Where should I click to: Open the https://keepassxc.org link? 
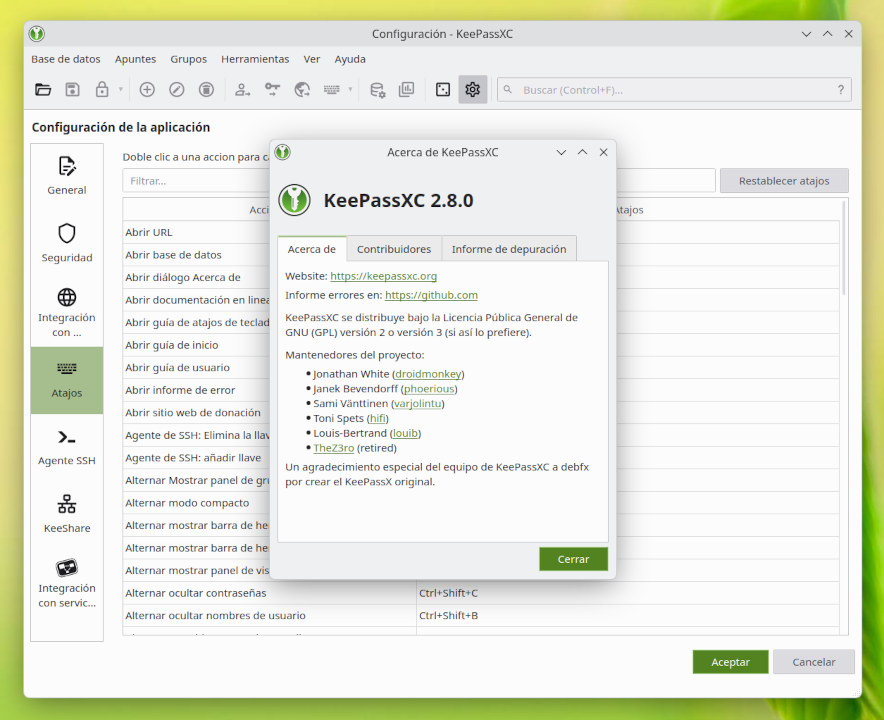[383, 276]
